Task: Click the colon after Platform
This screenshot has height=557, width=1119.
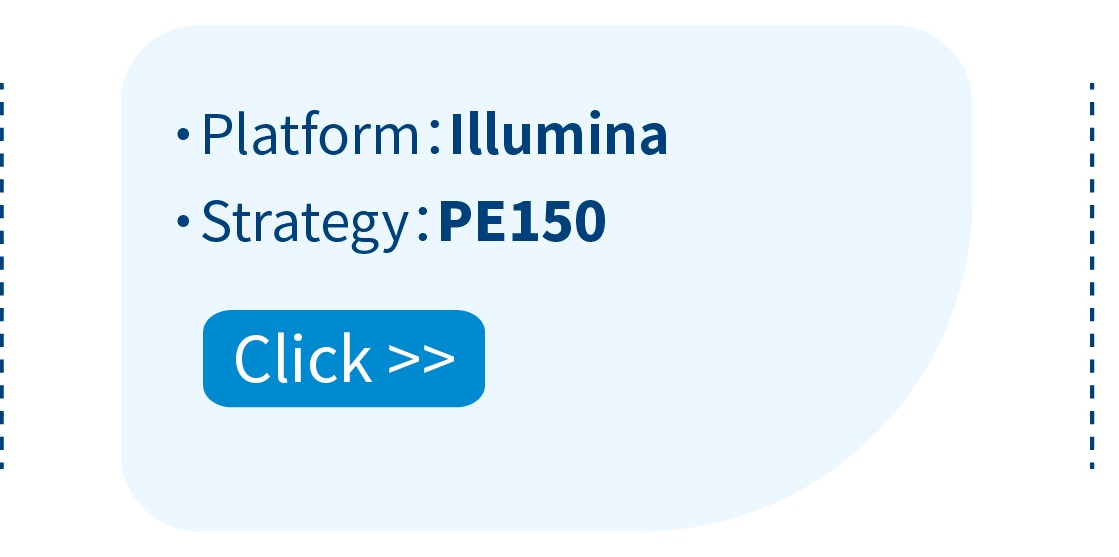Action: [x=435, y=136]
